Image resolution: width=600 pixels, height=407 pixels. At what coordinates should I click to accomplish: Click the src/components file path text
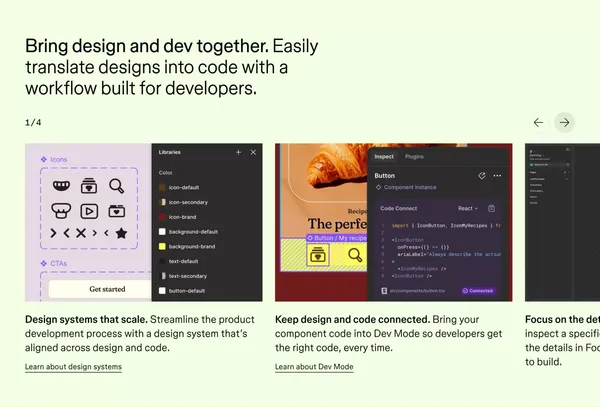pos(417,291)
